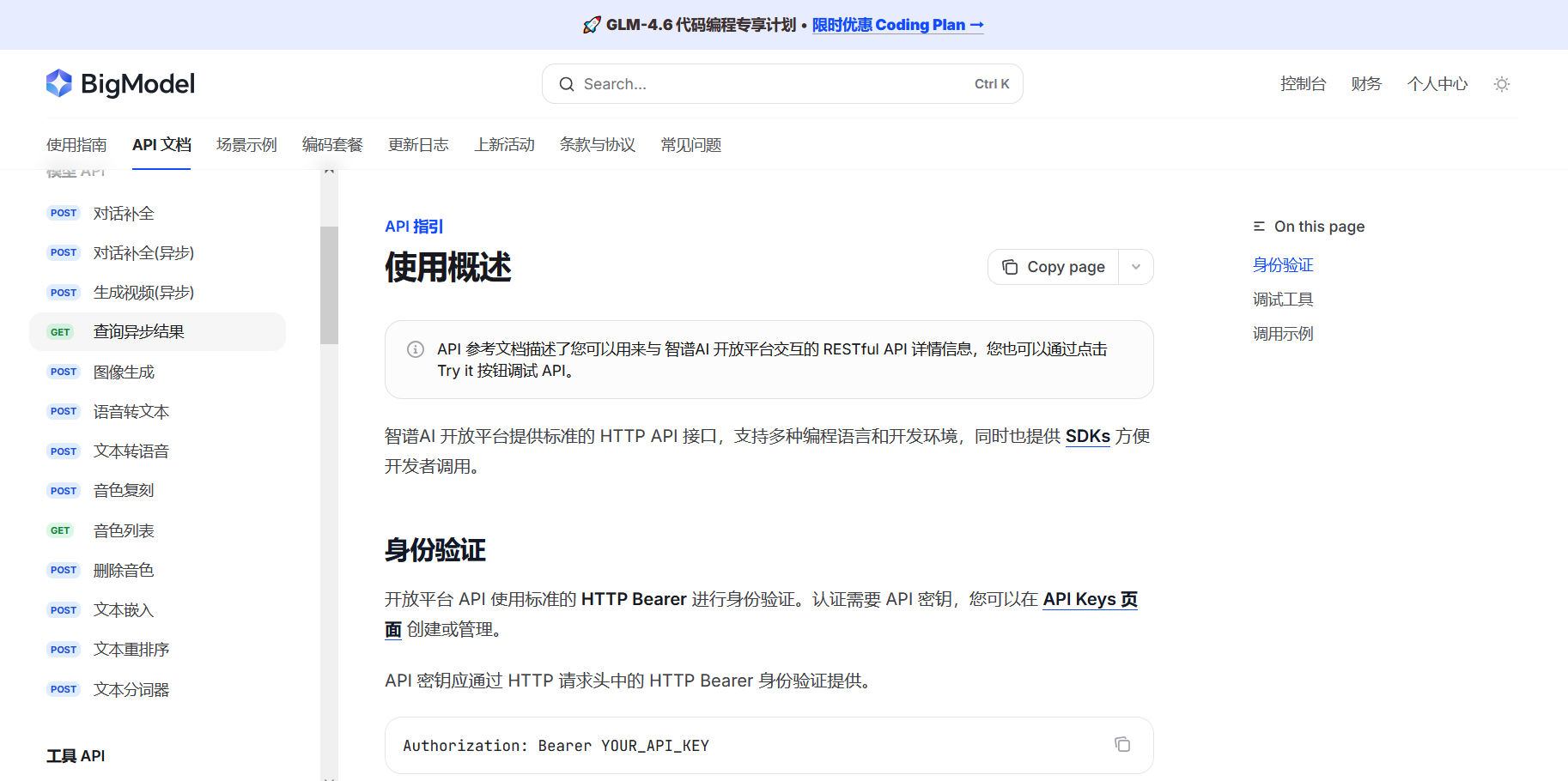The image size is (1568, 781).
Task: Open the 编码套餐 tab
Action: [x=332, y=145]
